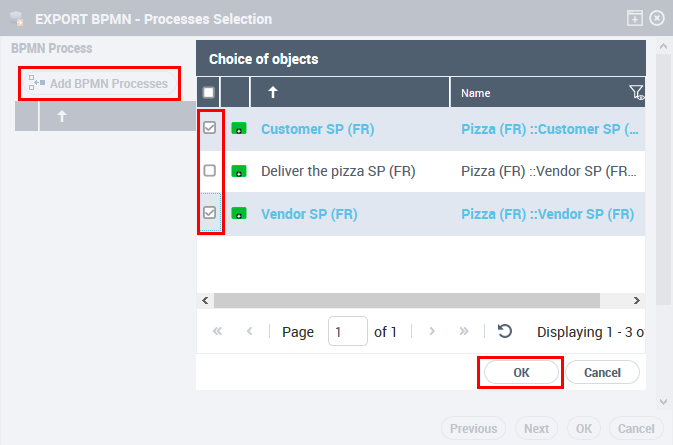Click the sort arrow in column header

coord(275,93)
